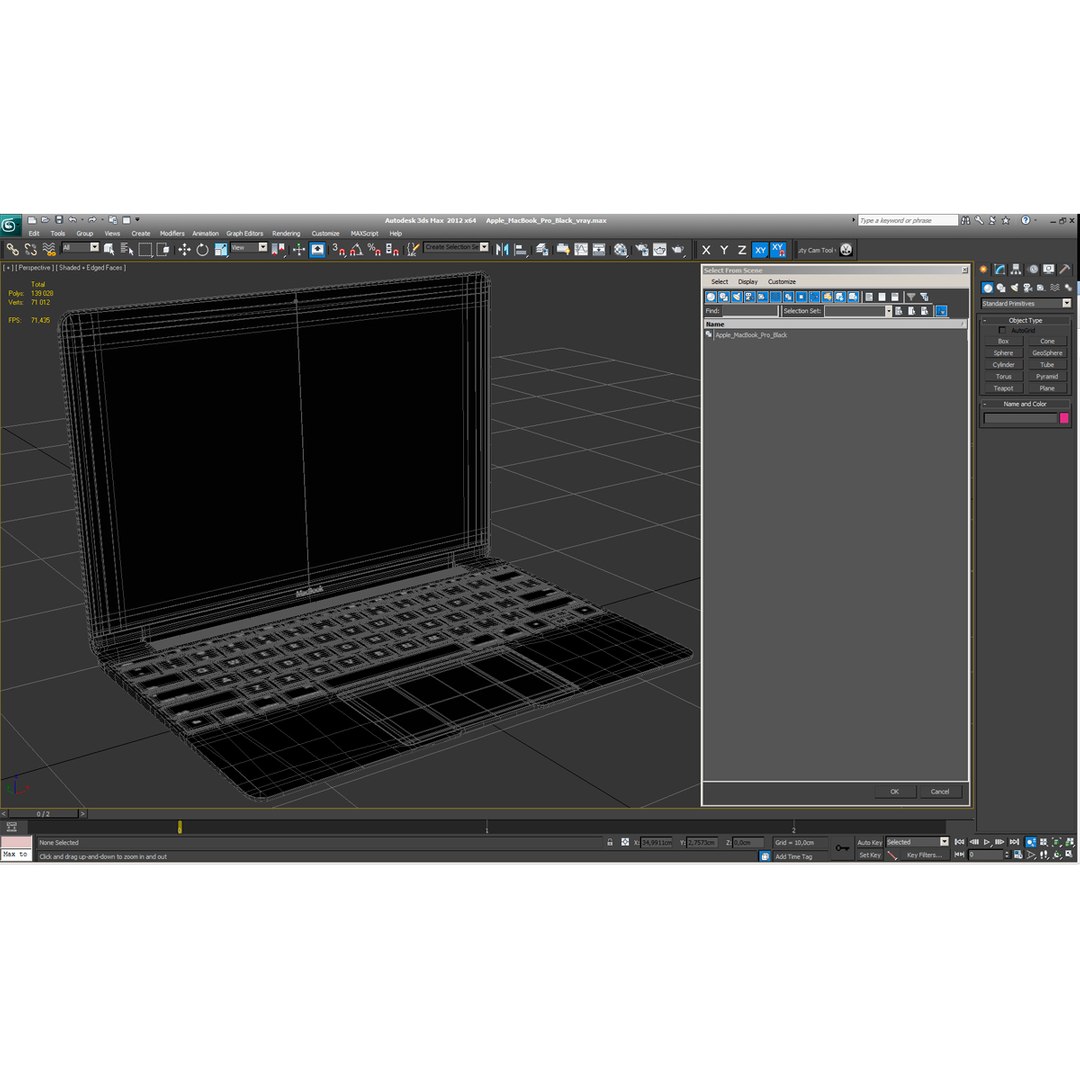
Task: Create a GeoSphere primitive
Action: point(1047,353)
